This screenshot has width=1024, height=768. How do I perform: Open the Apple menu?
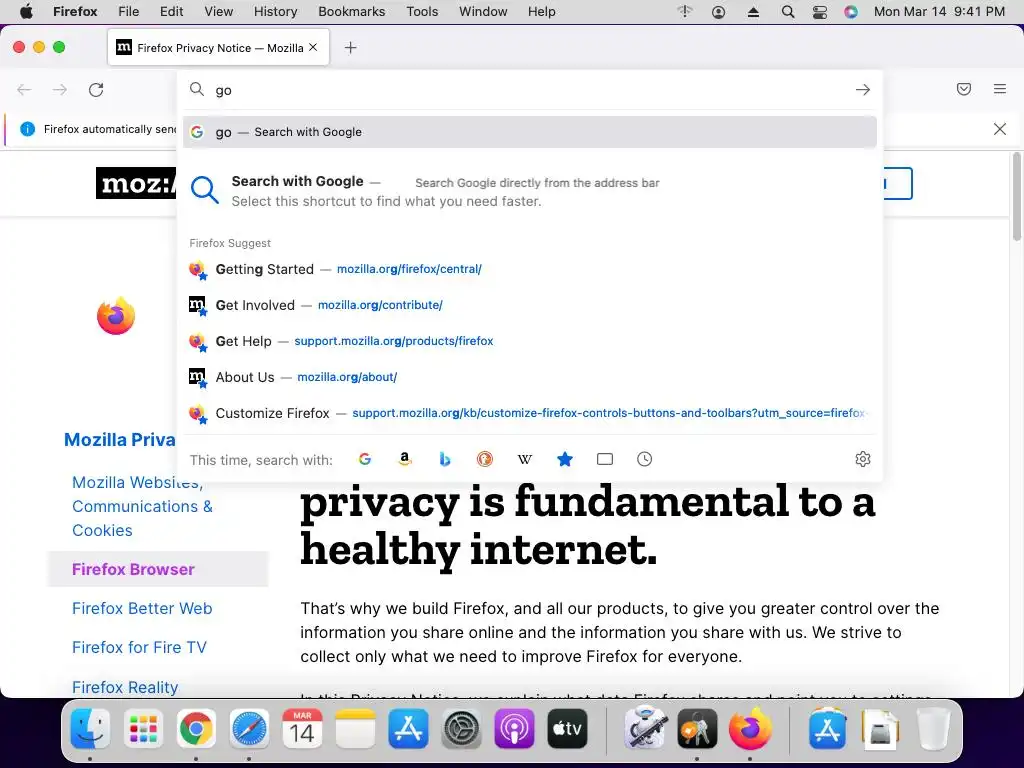pyautogui.click(x=26, y=11)
